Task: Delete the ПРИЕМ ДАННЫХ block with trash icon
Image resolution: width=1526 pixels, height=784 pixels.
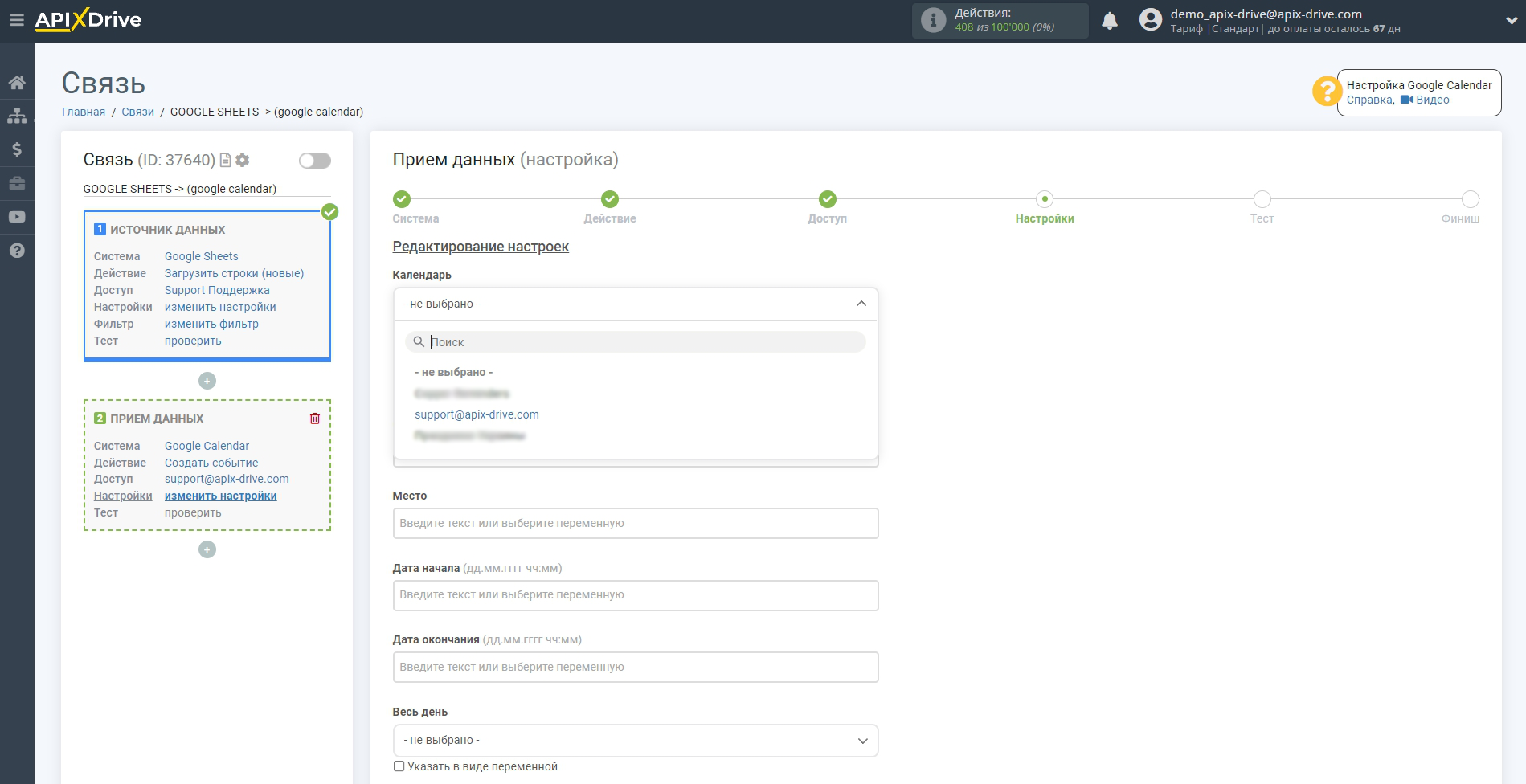Action: [315, 419]
